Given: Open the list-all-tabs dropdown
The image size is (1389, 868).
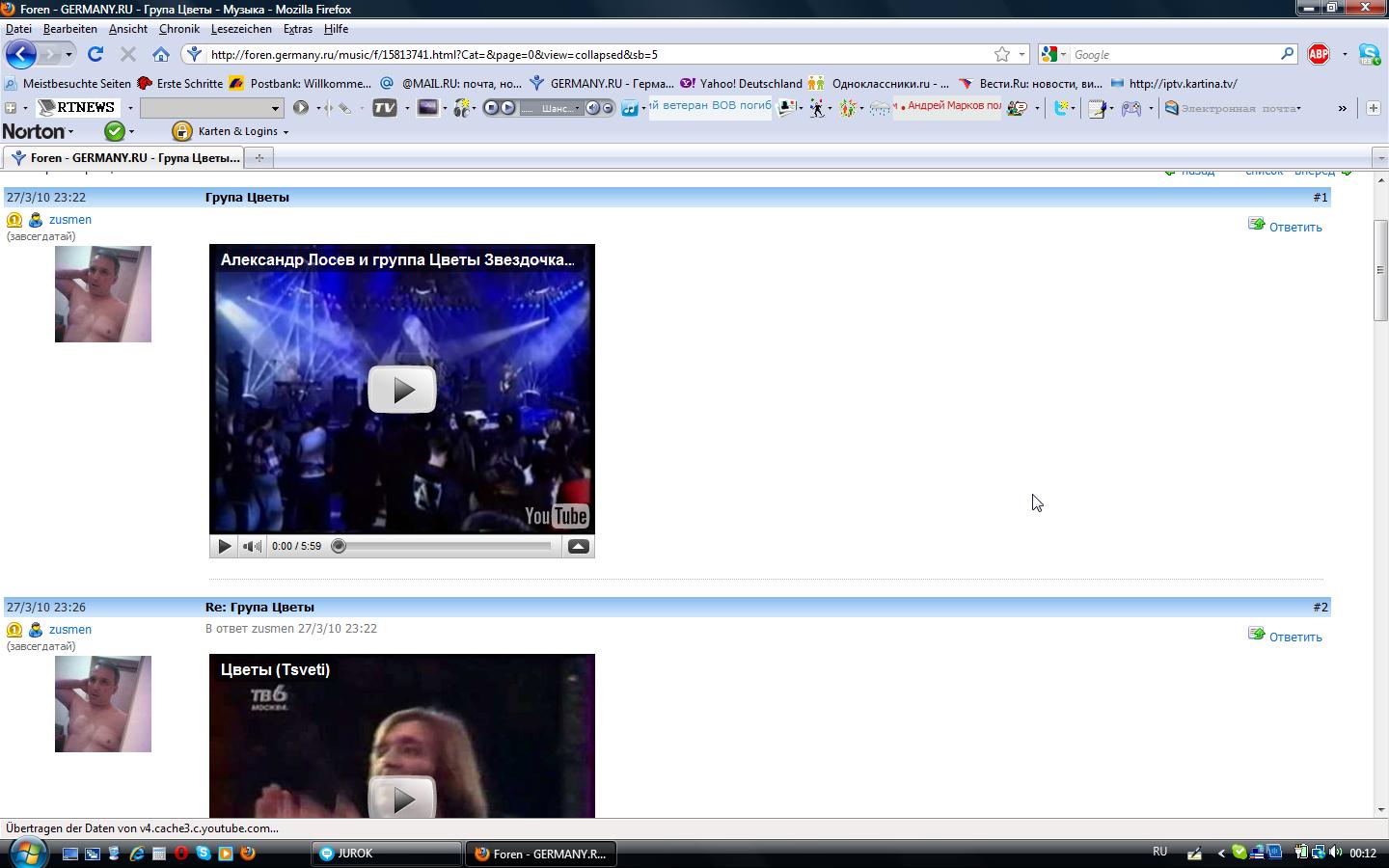Looking at the screenshot, I should [1380, 157].
